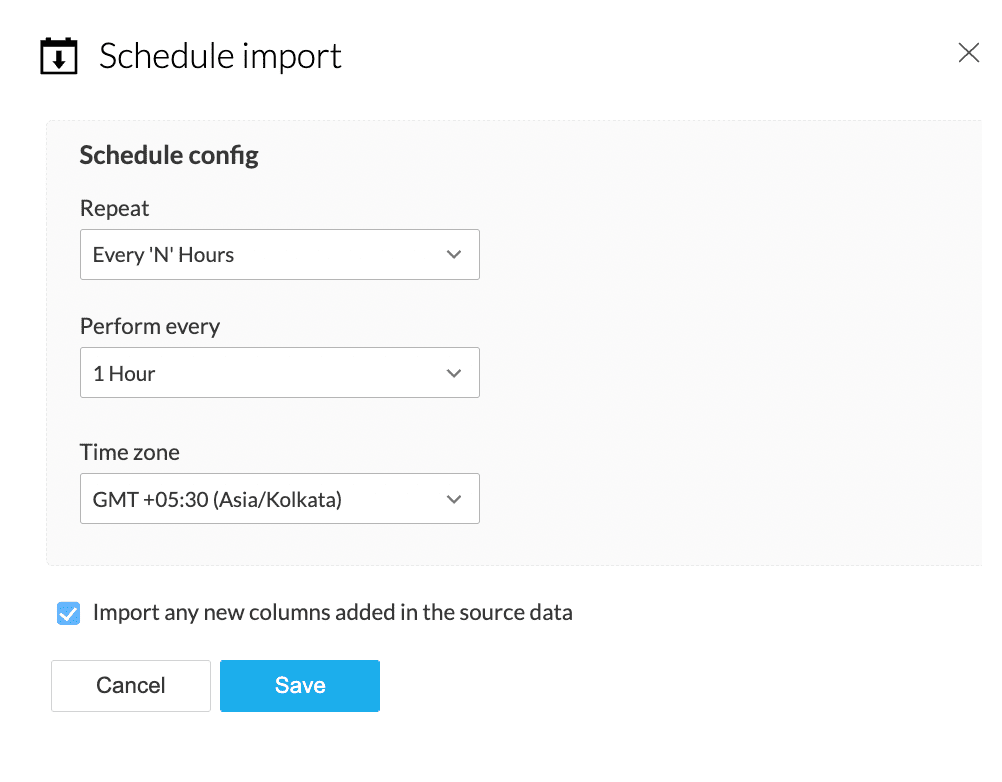The image size is (1002, 782).
Task: Click the Schedule import title text
Action: 220,56
